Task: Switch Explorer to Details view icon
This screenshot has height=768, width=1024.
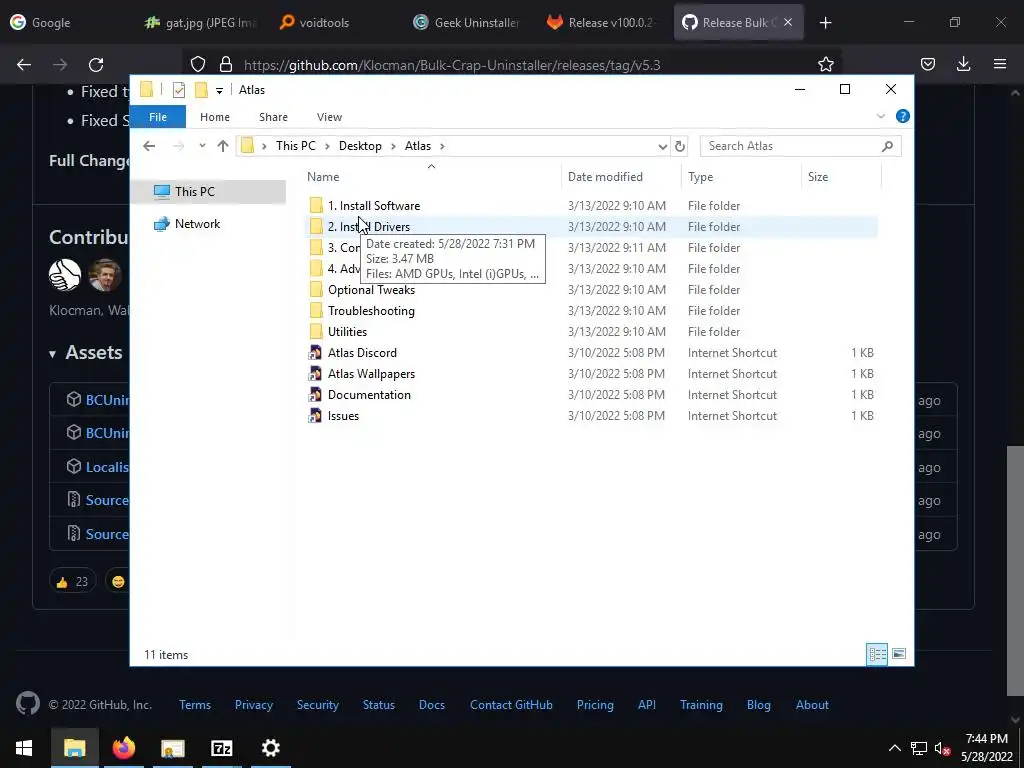Action: click(x=877, y=654)
